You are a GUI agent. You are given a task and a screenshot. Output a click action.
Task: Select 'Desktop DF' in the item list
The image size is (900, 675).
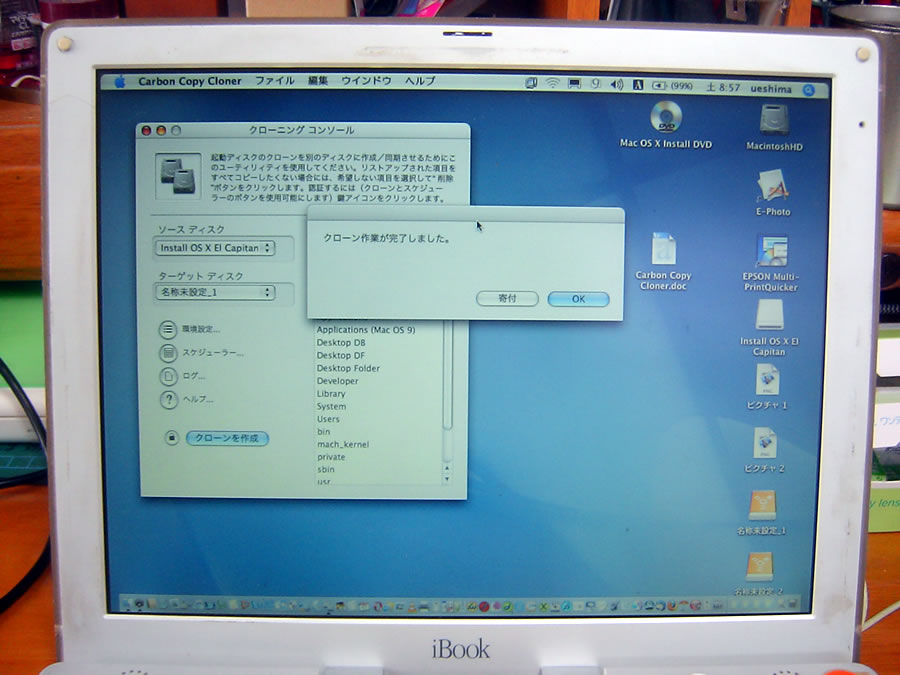340,355
